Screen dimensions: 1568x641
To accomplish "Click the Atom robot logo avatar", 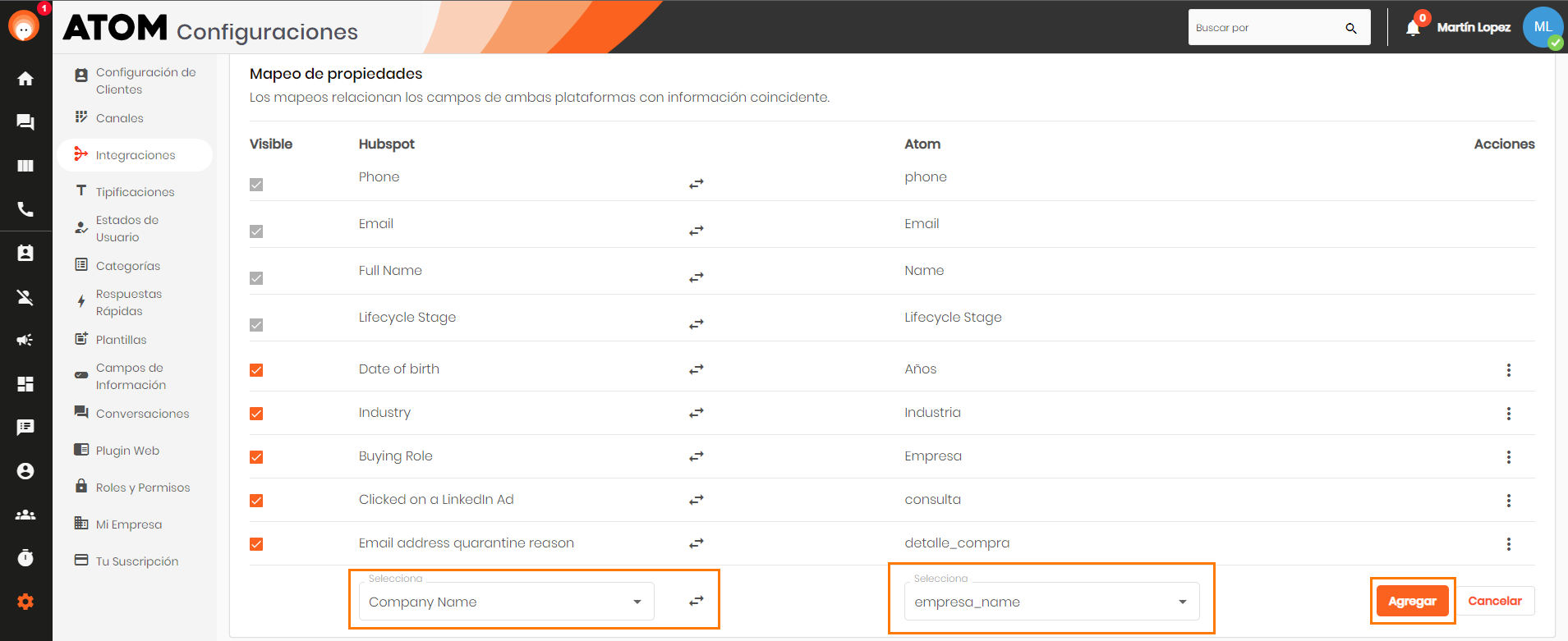I will [x=24, y=26].
